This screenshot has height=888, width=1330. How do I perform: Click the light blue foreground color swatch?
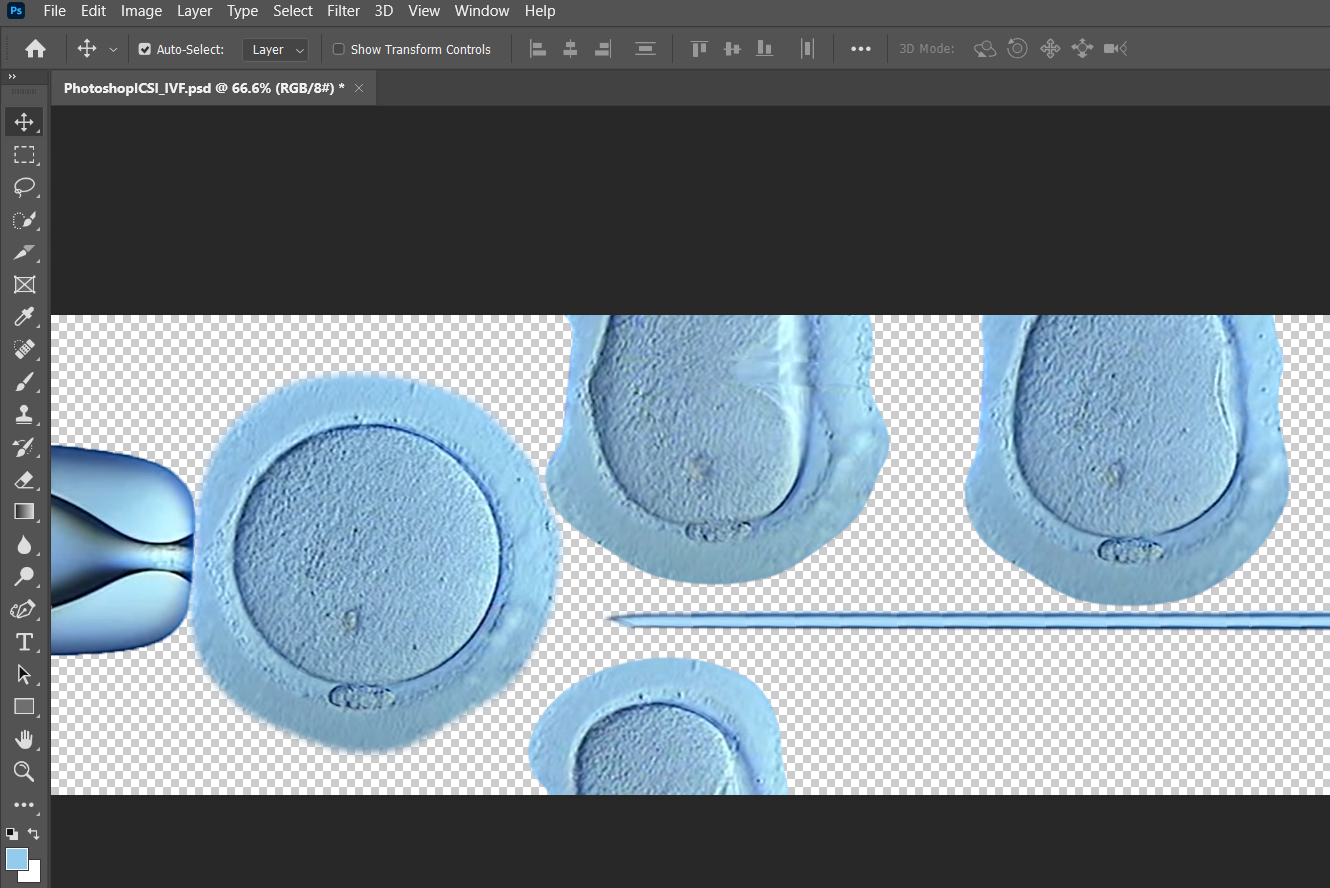[x=17, y=859]
